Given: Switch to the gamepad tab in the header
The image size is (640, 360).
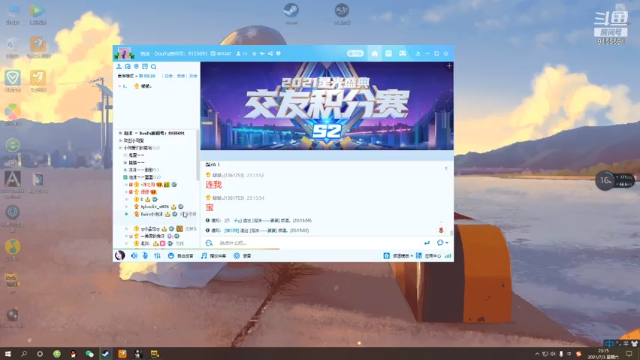Looking at the screenshot, I should pyautogui.click(x=402, y=53).
